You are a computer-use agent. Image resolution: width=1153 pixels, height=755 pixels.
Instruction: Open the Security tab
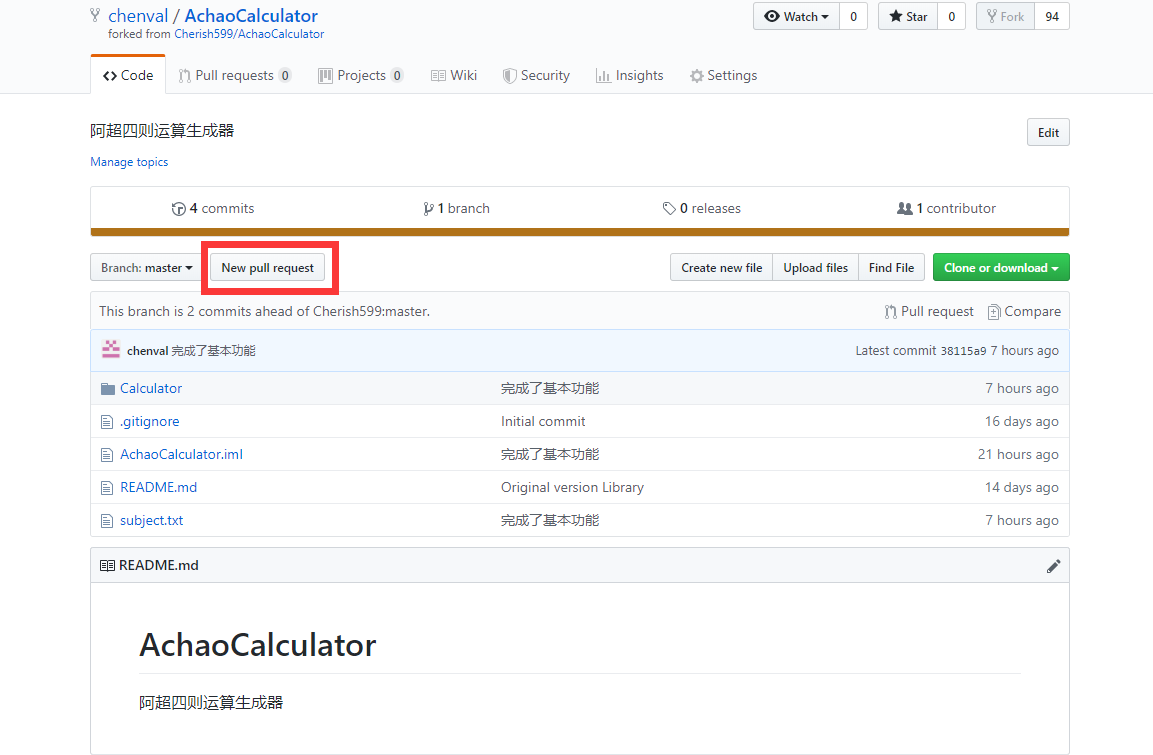(536, 75)
